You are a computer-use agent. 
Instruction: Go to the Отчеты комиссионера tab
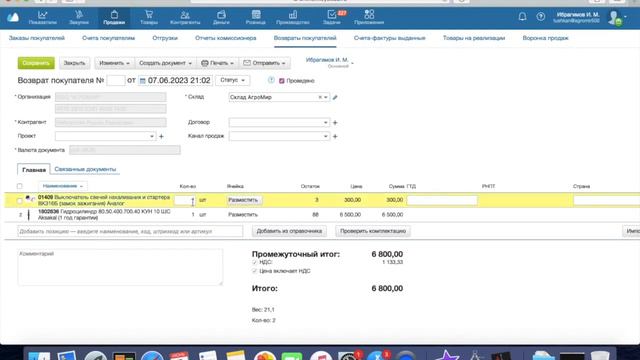(x=226, y=38)
